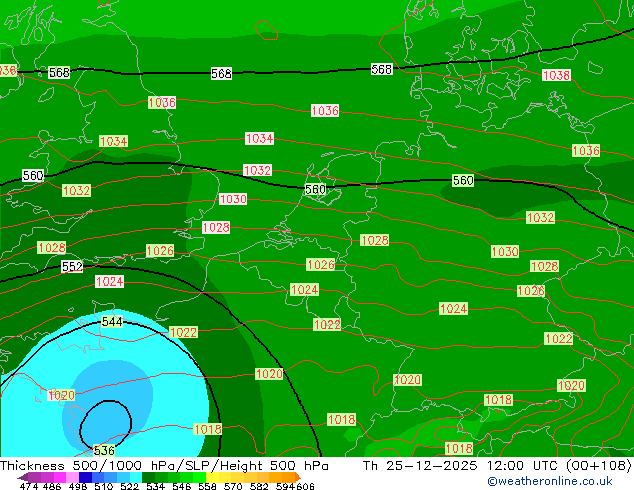Click the 568 contour label at left edge
This screenshot has width=634, height=490.
[x=59, y=73]
